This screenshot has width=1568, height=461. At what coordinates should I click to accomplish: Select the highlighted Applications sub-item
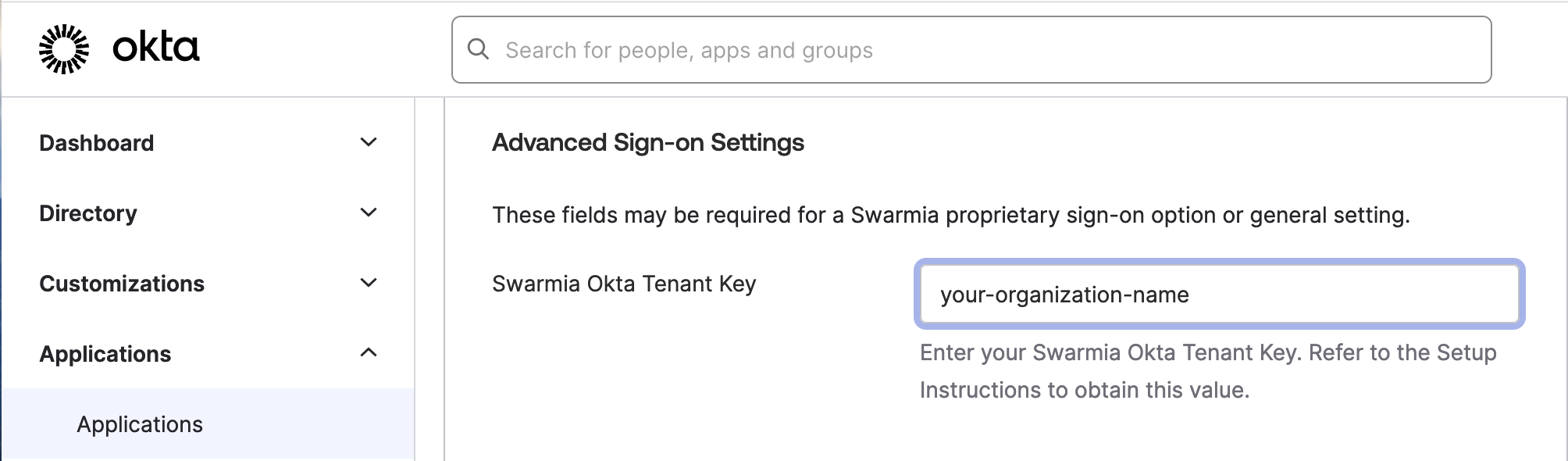[x=140, y=424]
